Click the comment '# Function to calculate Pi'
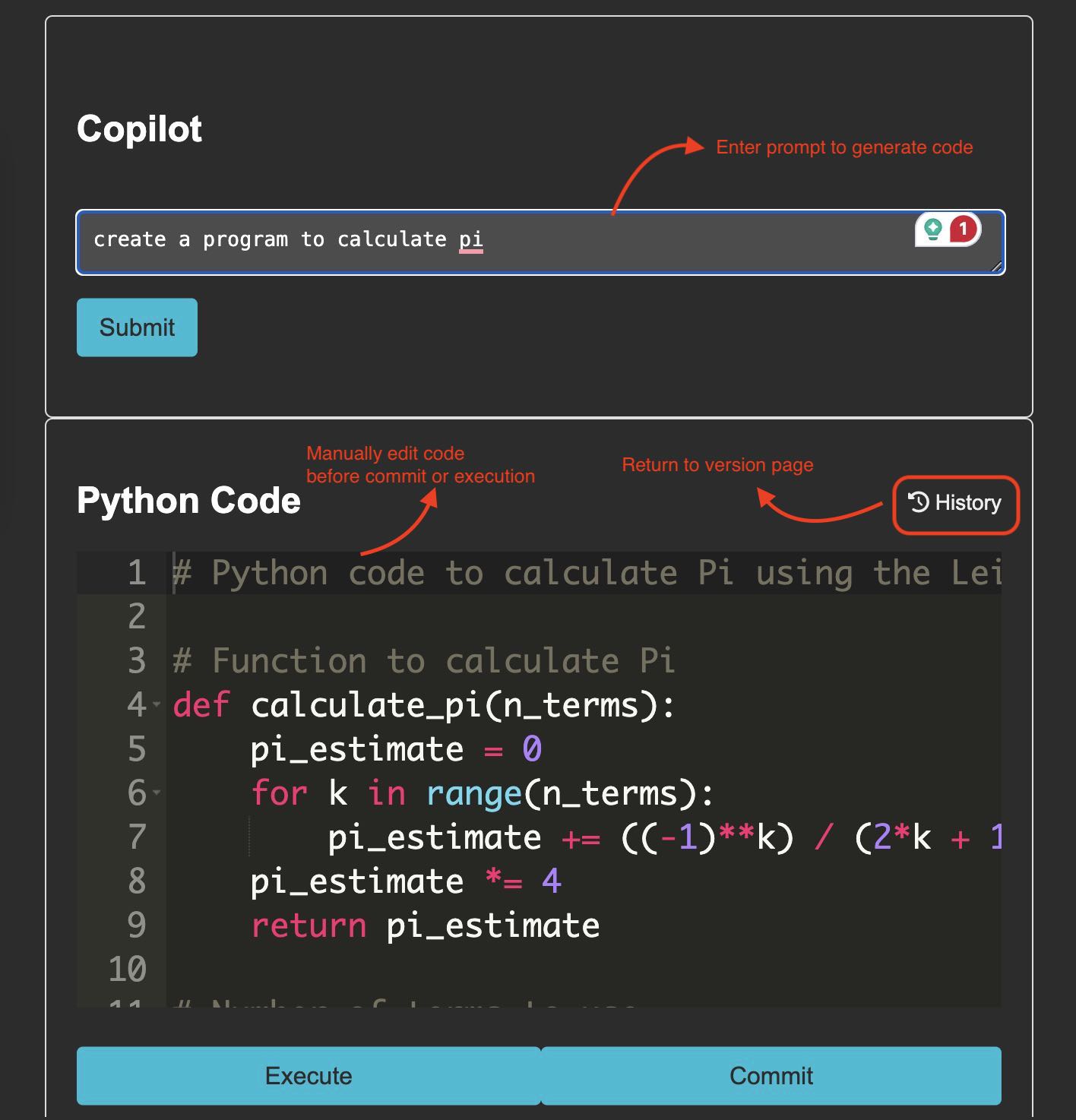The height and width of the screenshot is (1120, 1076). point(424,661)
